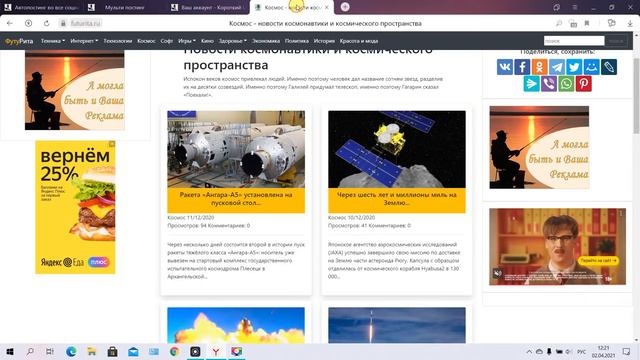Reload the page with the refresh icon

click(x=47, y=23)
